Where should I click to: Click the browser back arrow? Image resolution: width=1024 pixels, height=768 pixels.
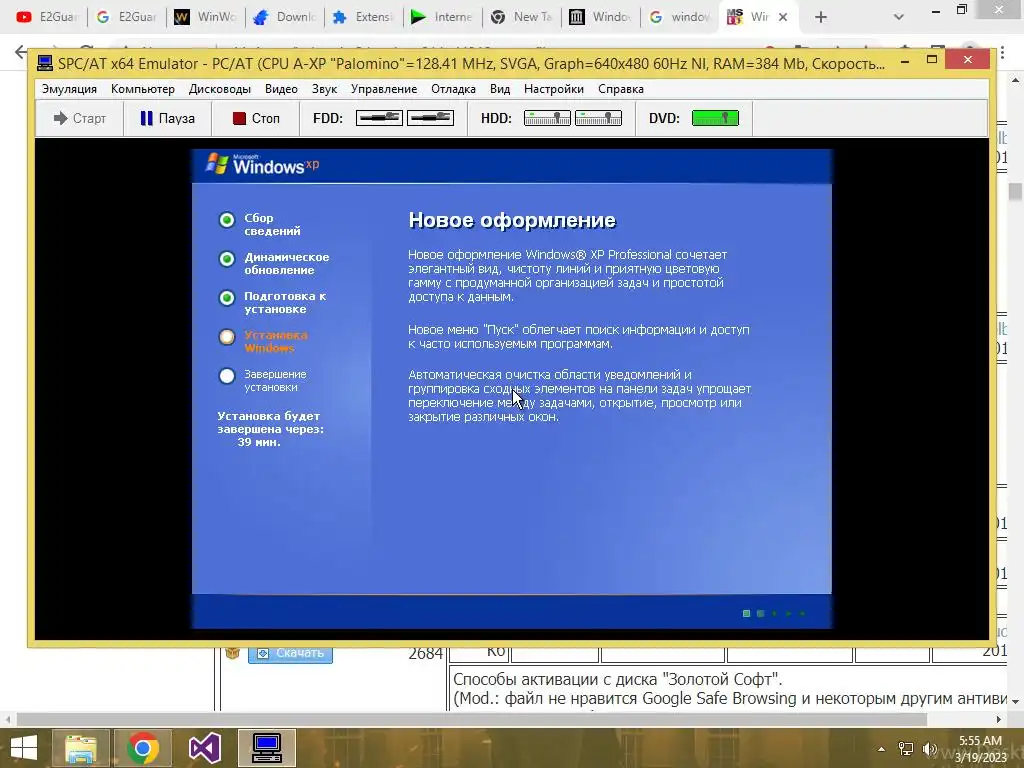(x=21, y=52)
